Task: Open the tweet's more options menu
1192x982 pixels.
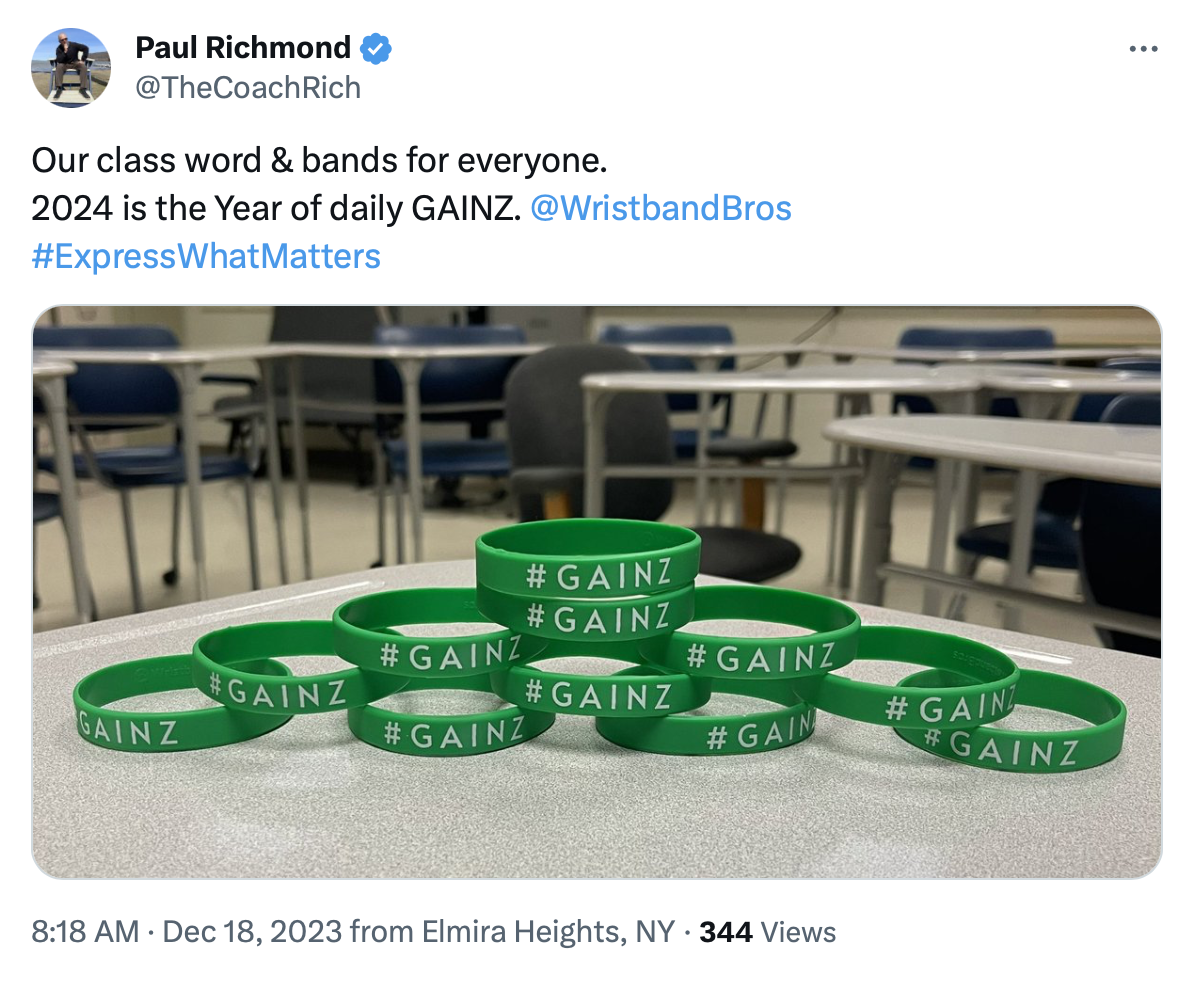Action: point(1142,49)
